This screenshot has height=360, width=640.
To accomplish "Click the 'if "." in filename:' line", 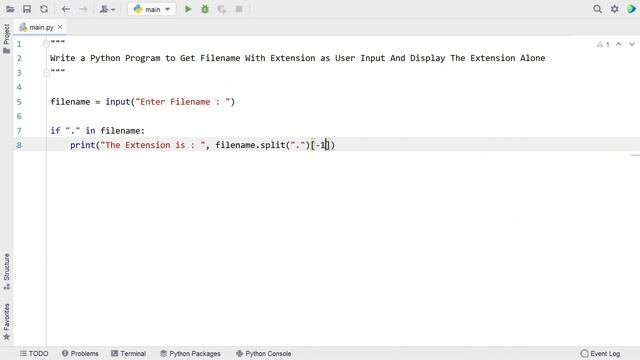I will pyautogui.click(x=98, y=131).
